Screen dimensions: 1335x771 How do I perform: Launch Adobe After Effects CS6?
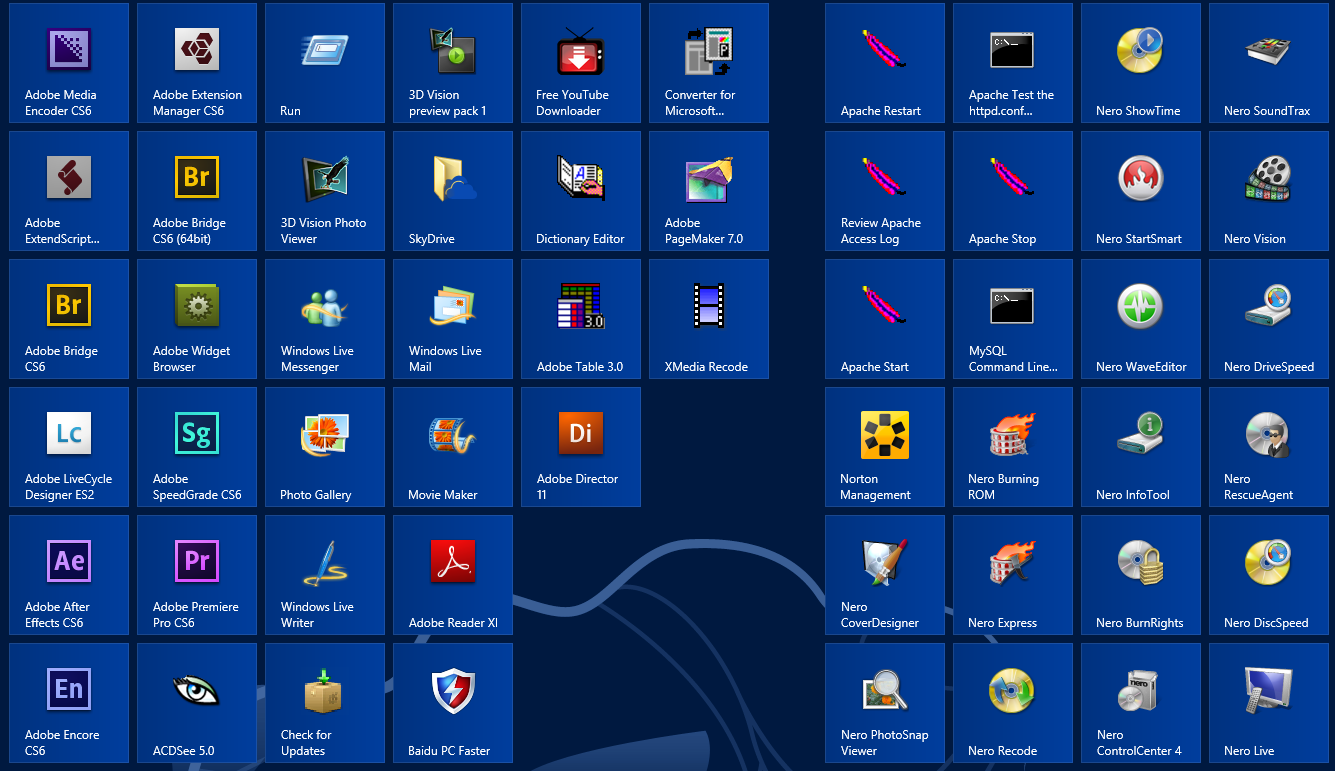point(69,575)
